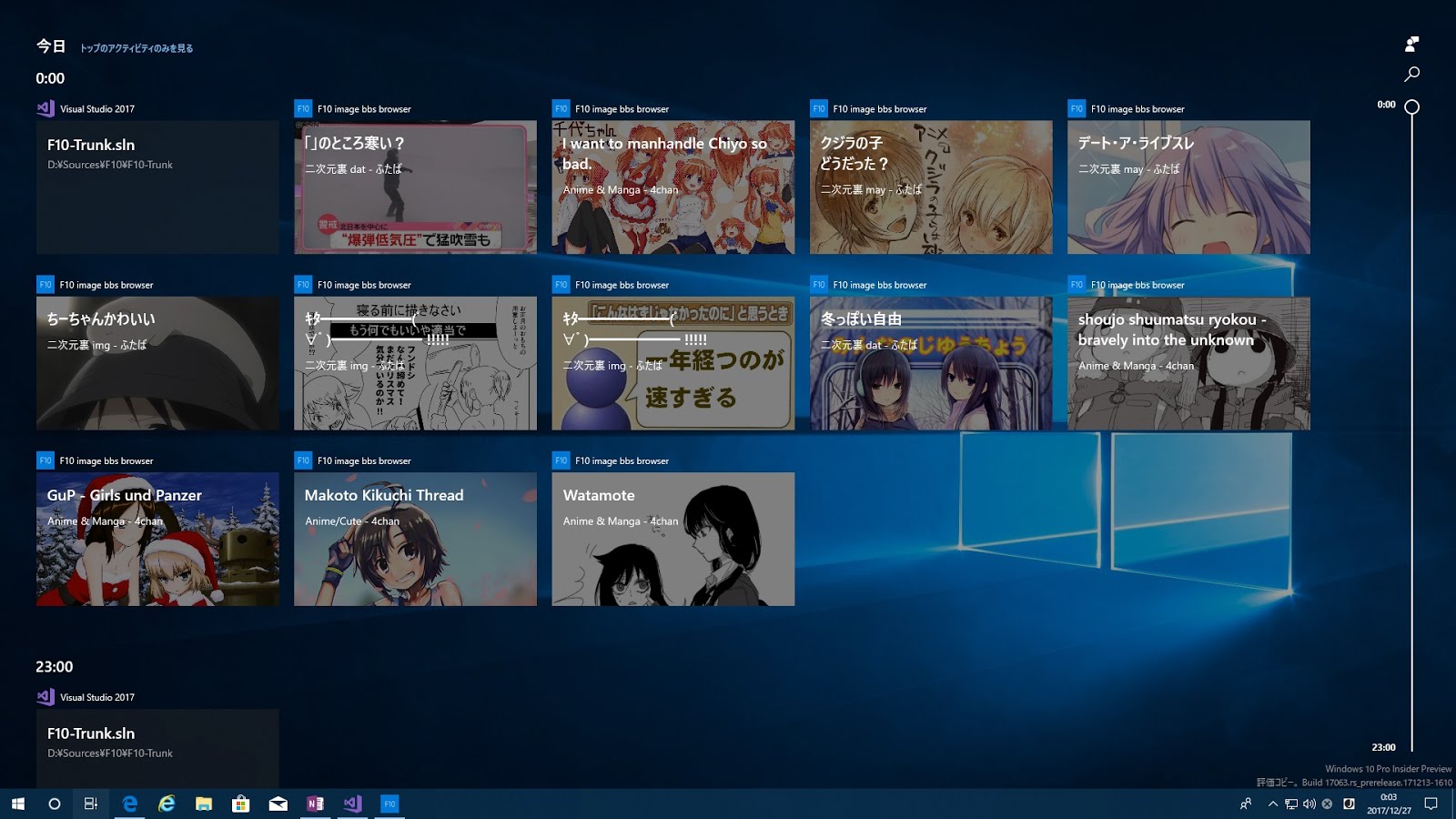Viewport: 1456px width, 819px height.
Task: Open the clock showing 0:03 2017/12/27
Action: 1389,804
